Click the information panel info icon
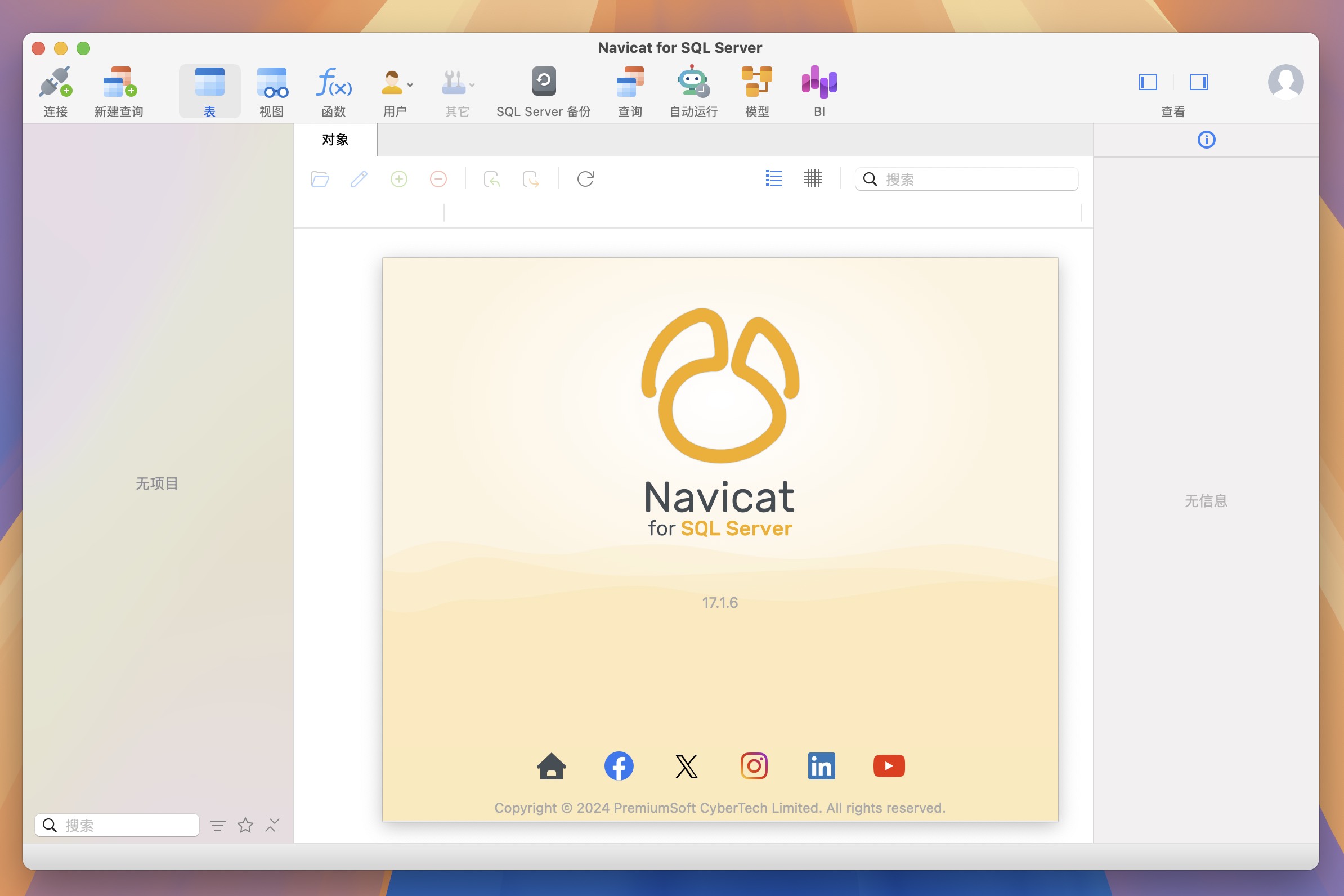Viewport: 1344px width, 896px height. coord(1206,140)
